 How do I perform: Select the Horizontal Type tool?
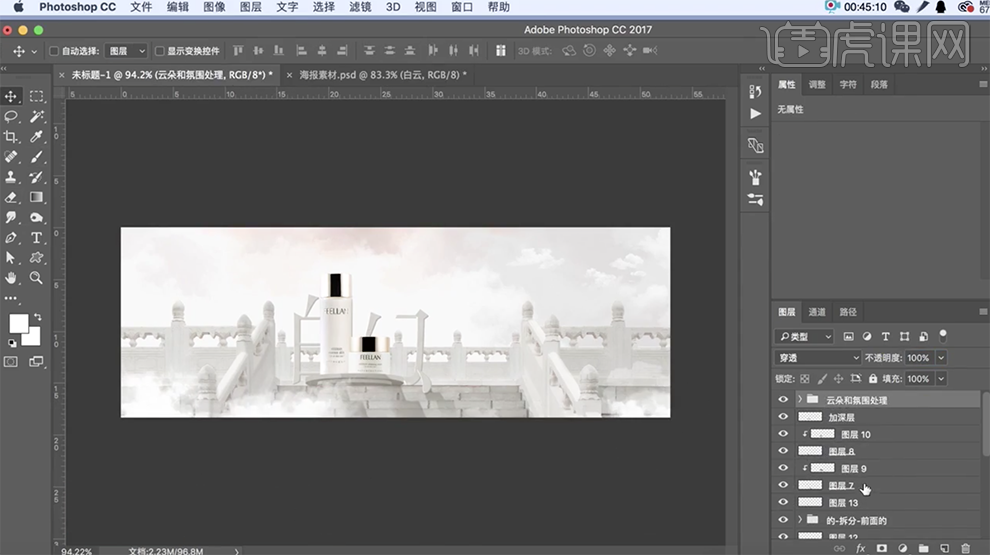pyautogui.click(x=36, y=238)
